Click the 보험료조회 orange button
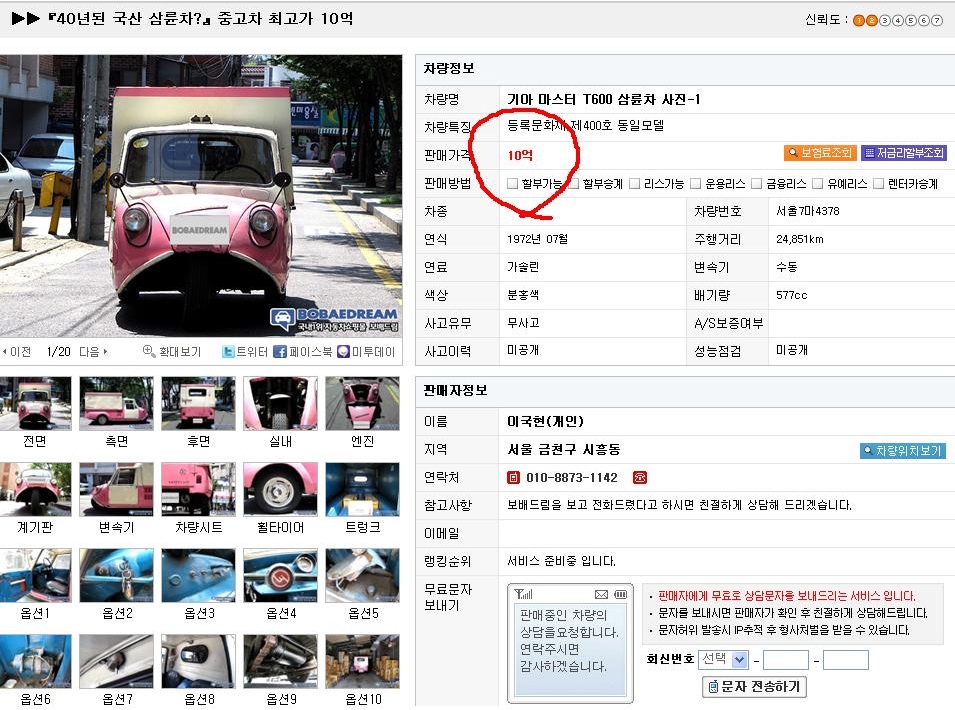 click(819, 153)
